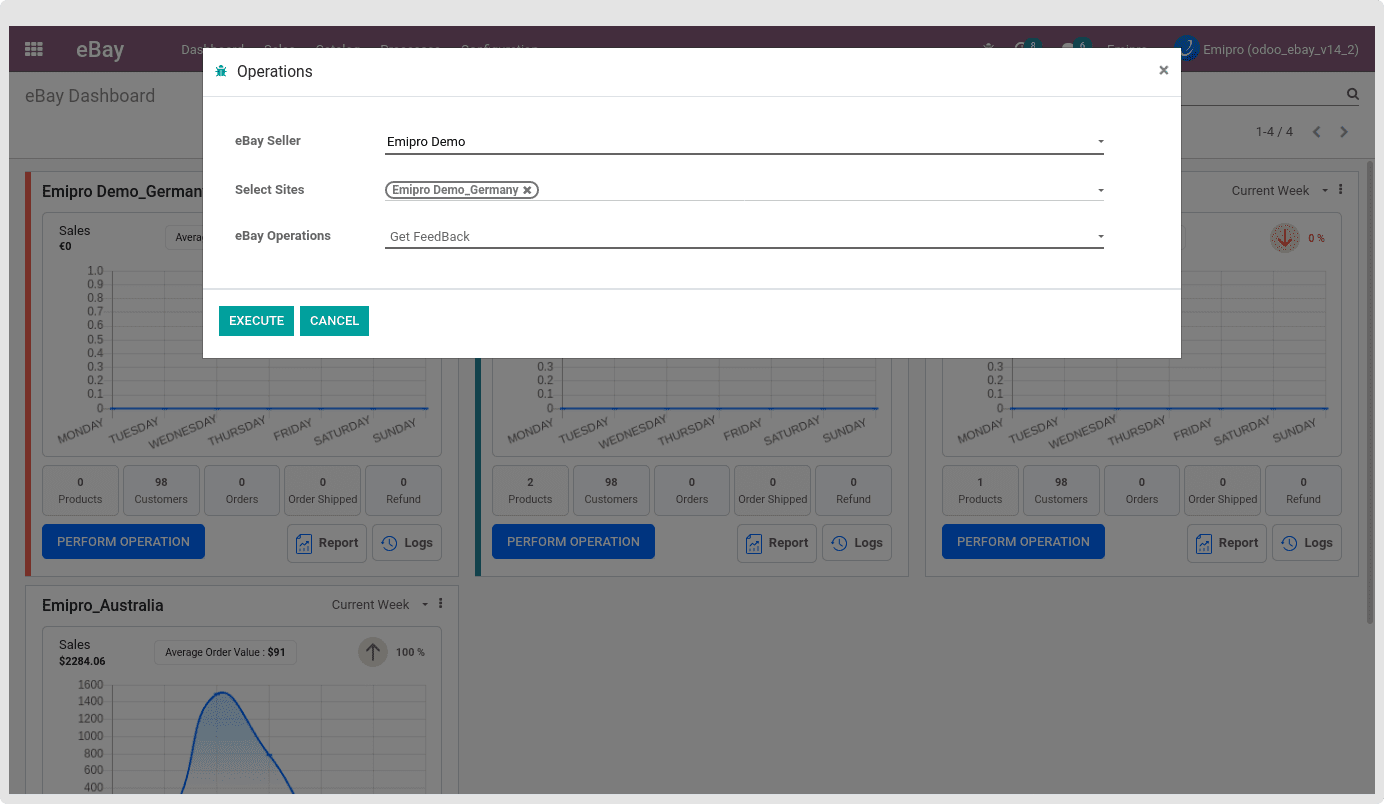This screenshot has width=1384, height=804.
Task: Click Average Order Value : $91 badge
Action: pyautogui.click(x=225, y=652)
